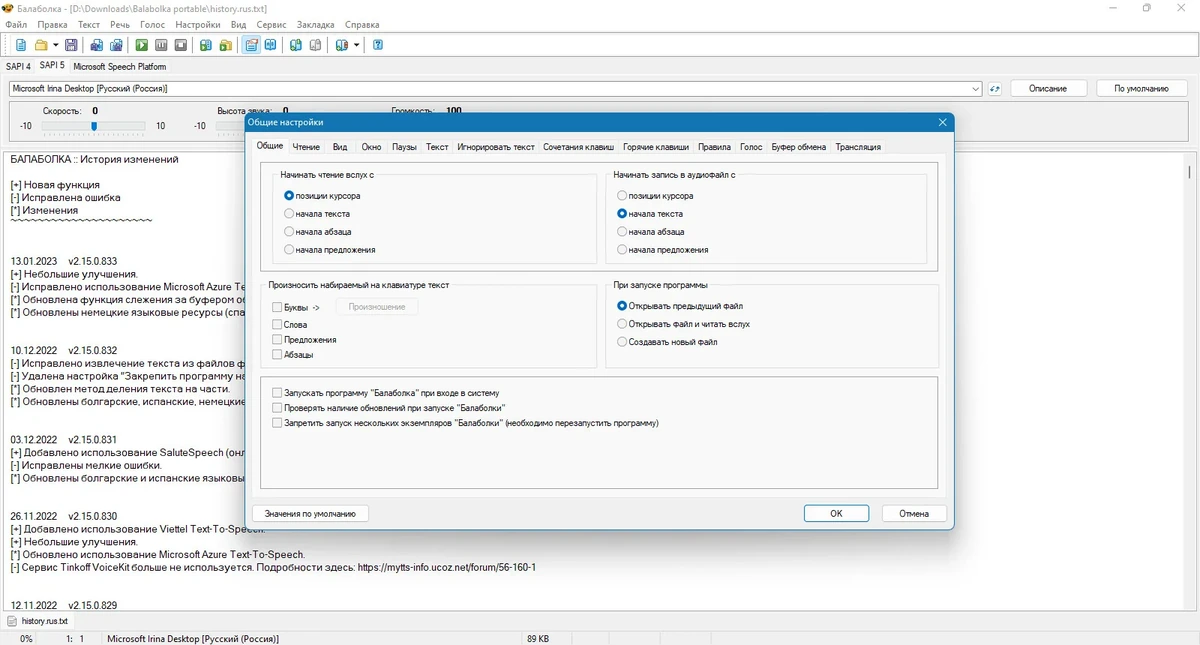Click the Save audio file toolbar icon
Viewport: 1200px width, 645px height.
click(97, 45)
